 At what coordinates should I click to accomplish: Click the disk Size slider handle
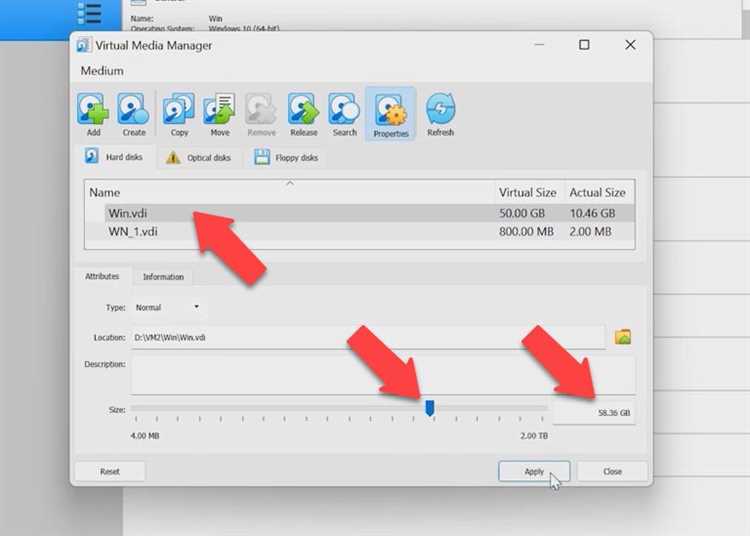point(430,408)
